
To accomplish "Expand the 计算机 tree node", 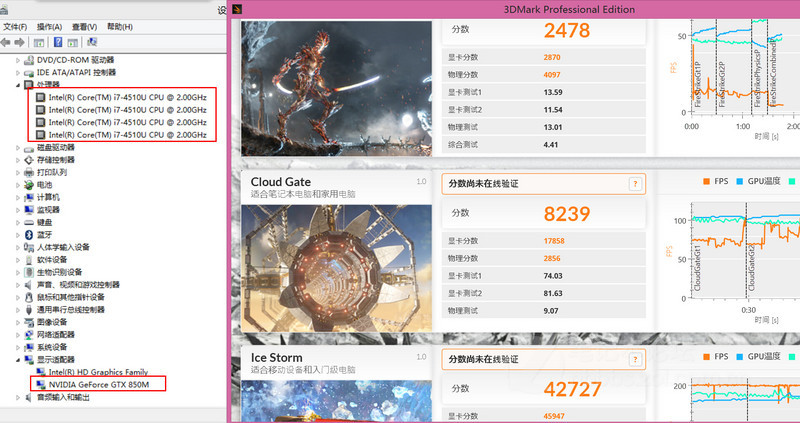I will click(x=18, y=197).
